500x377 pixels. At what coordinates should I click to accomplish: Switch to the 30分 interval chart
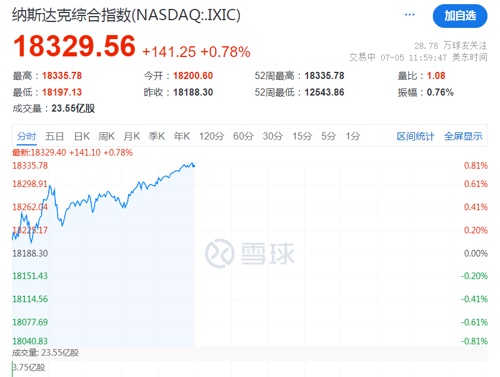click(x=273, y=136)
